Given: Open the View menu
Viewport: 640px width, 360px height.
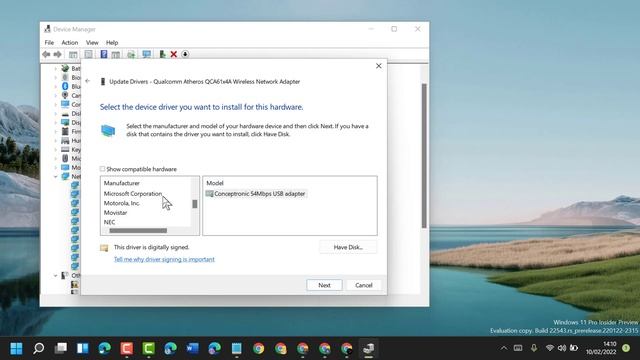Looking at the screenshot, I should pyautogui.click(x=92, y=42).
